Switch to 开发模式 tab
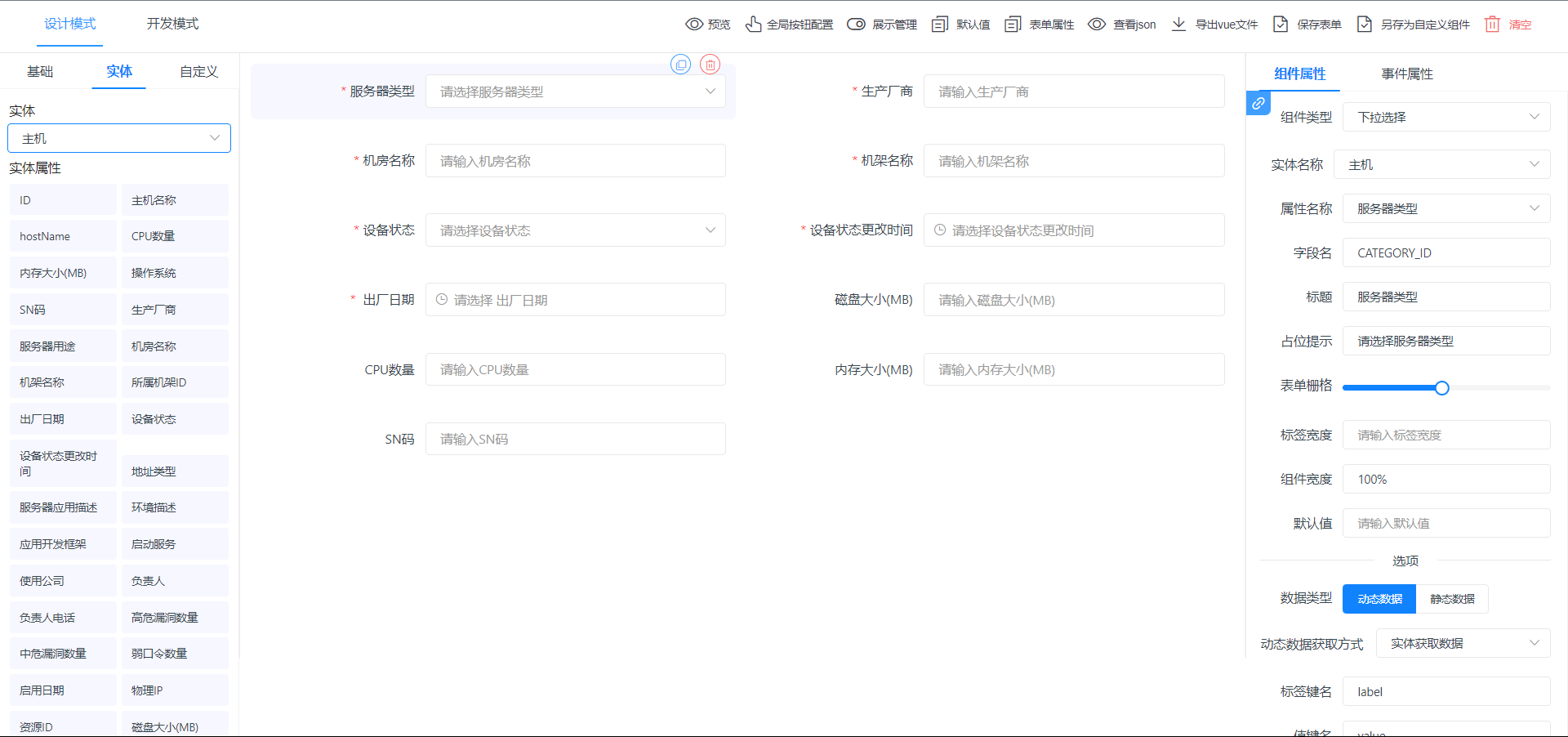The width and height of the screenshot is (1568, 737). (x=172, y=24)
